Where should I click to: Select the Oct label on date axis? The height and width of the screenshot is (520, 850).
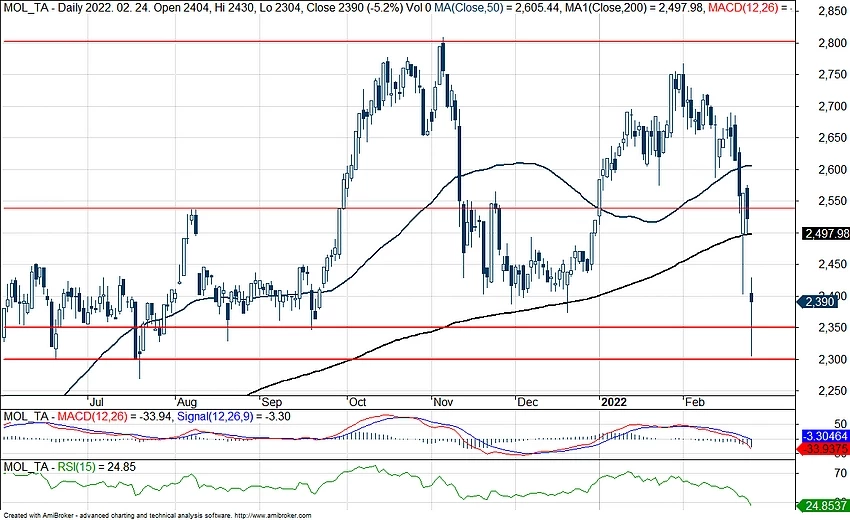point(357,402)
